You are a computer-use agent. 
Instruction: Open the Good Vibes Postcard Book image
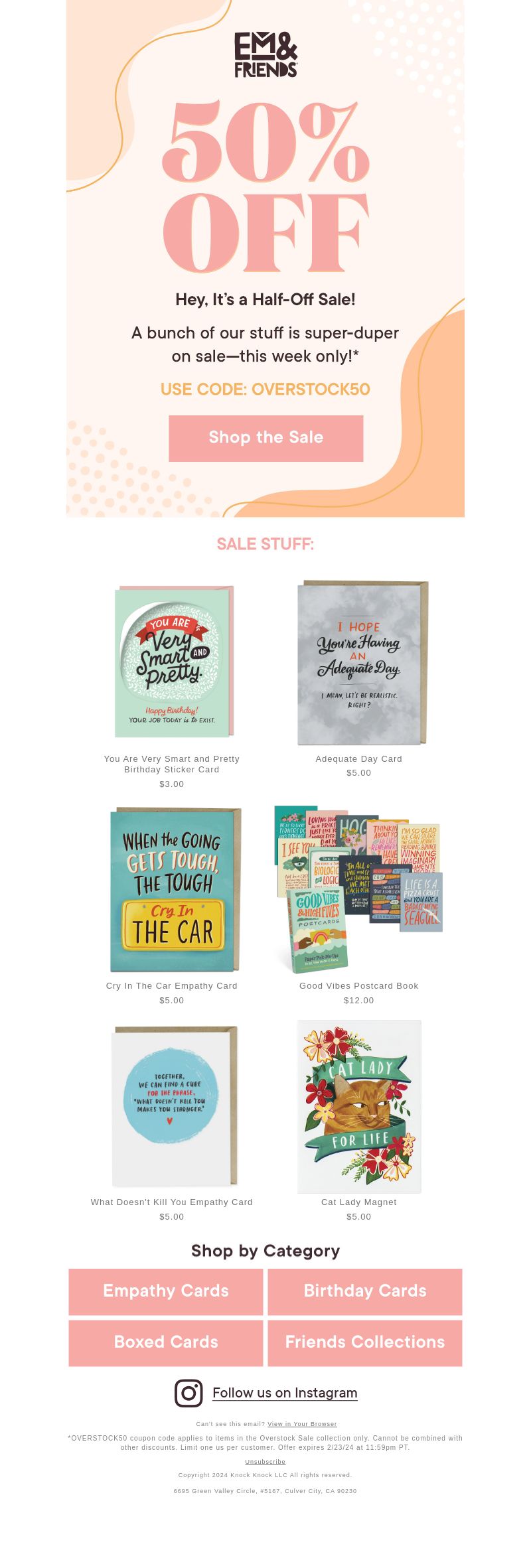pyautogui.click(x=358, y=889)
